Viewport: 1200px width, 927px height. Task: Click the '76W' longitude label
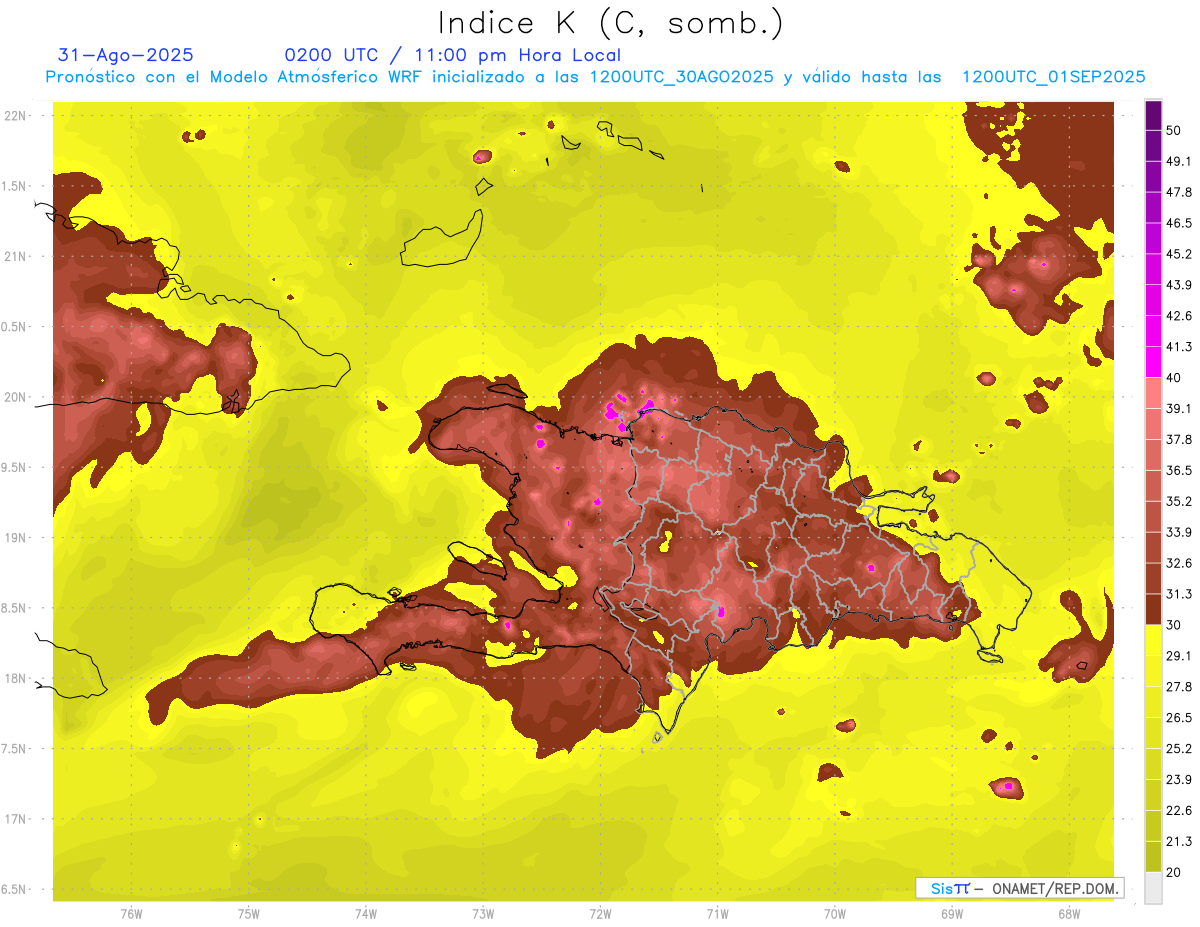tap(131, 914)
